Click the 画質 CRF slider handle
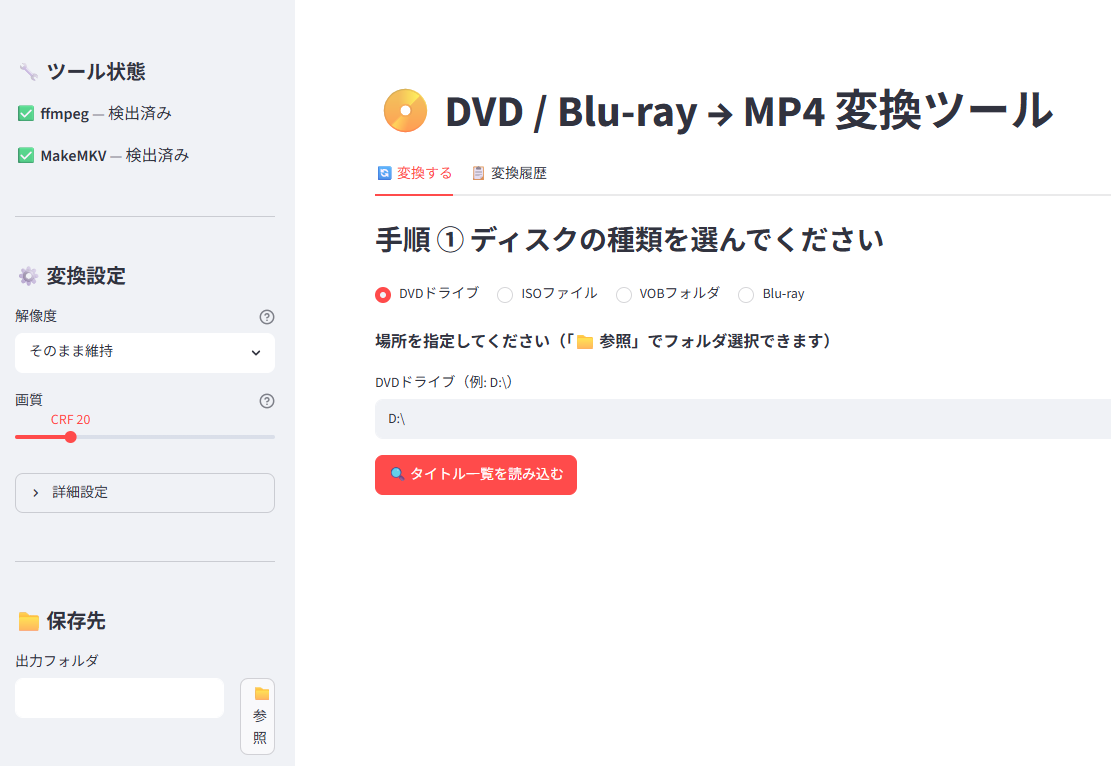The width and height of the screenshot is (1111, 766). coord(71,437)
